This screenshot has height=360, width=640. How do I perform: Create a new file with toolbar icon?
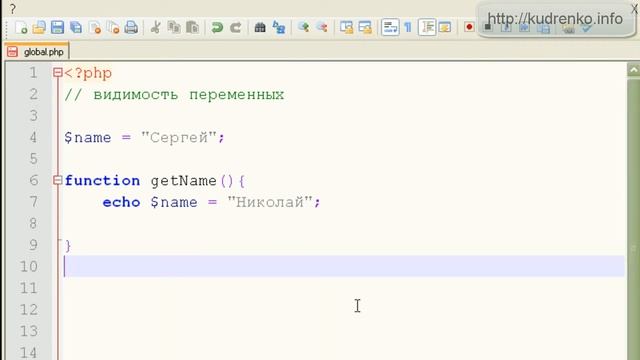(21, 28)
